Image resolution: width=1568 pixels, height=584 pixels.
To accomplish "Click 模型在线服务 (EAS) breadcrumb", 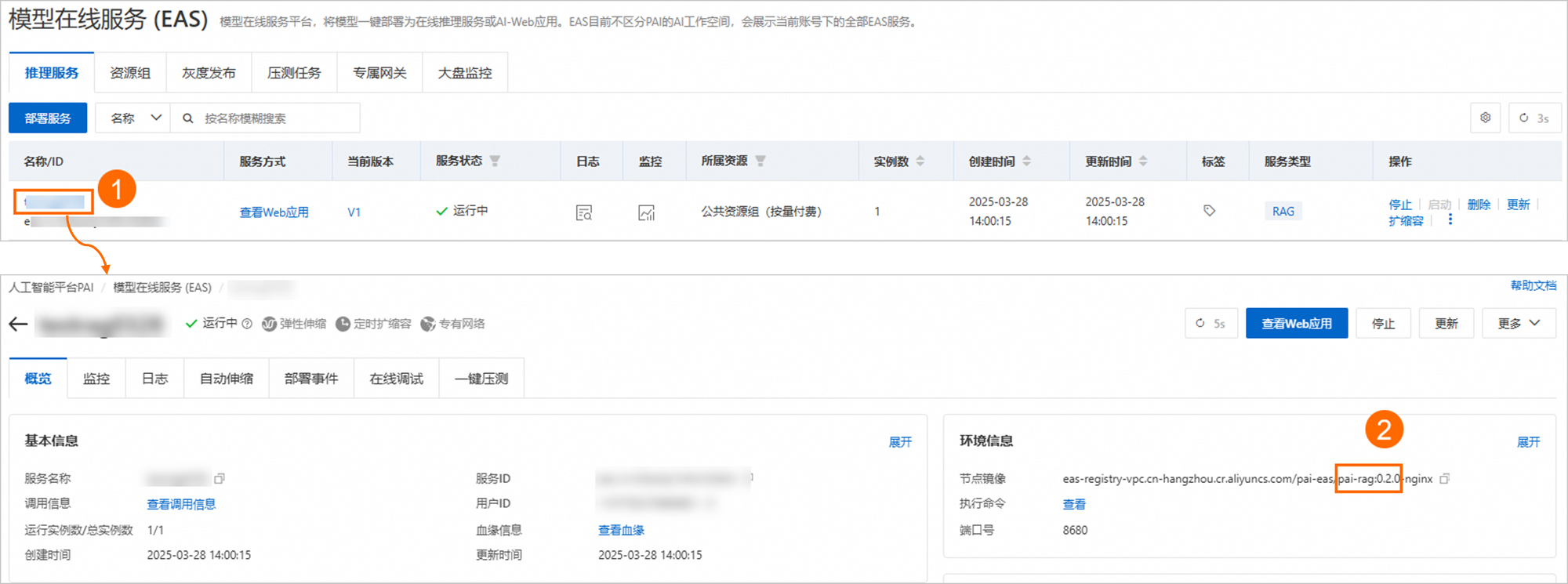I will [x=162, y=288].
